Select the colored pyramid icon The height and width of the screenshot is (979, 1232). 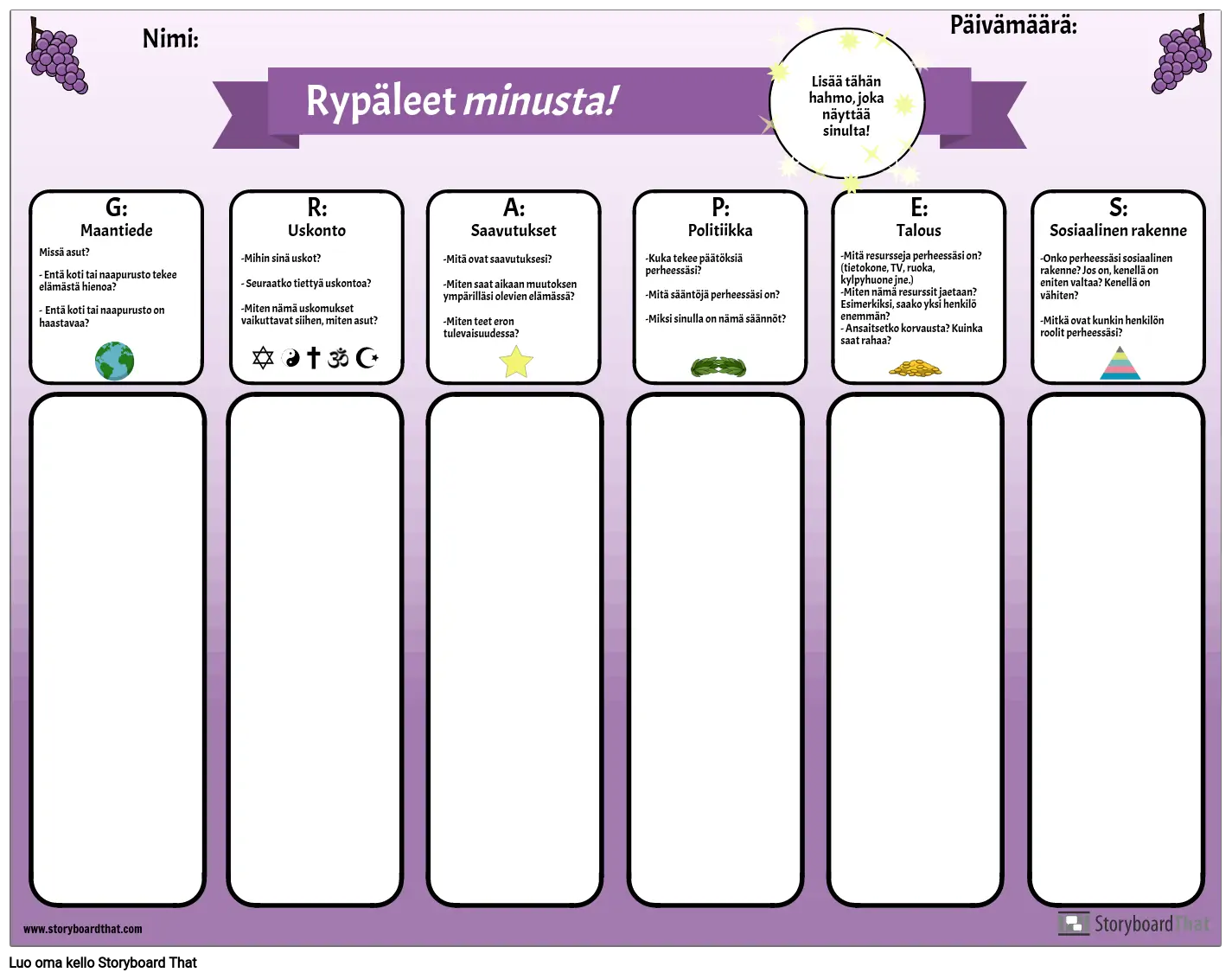click(1120, 363)
